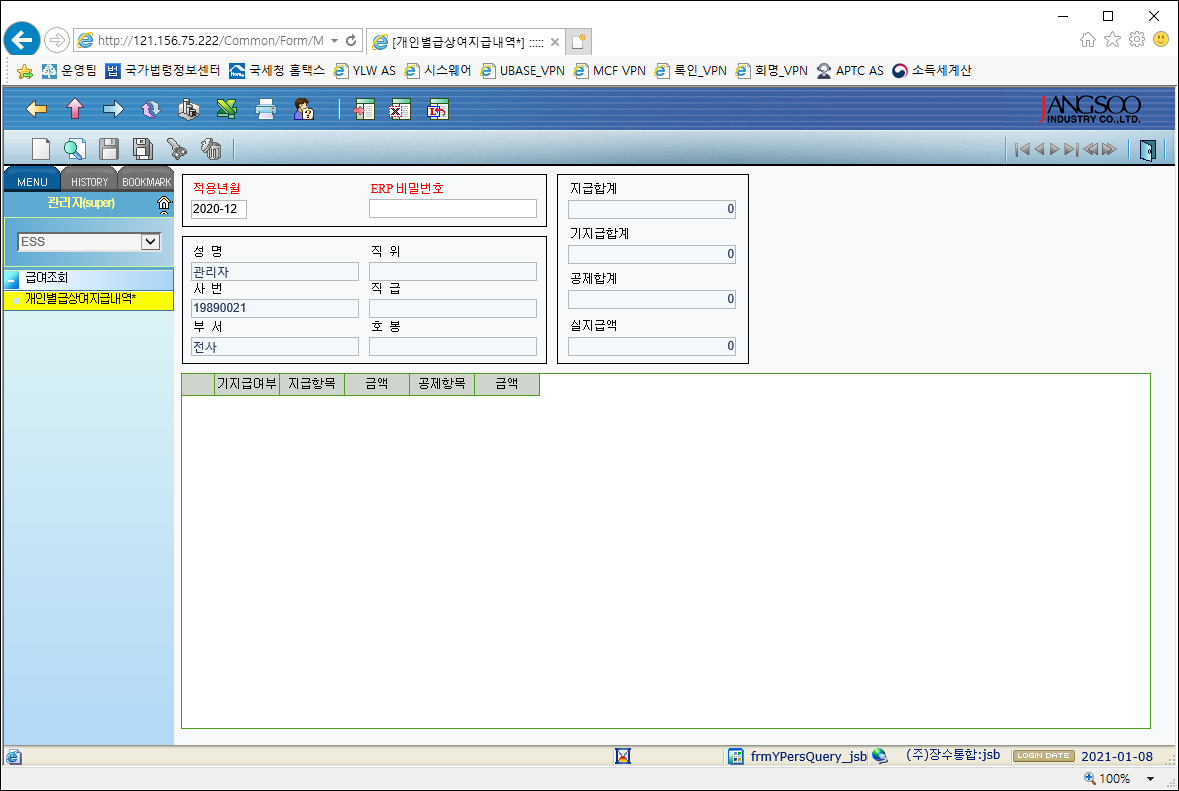This screenshot has width=1179, height=791.
Task: Click the 지급합계 total field
Action: pyautogui.click(x=652, y=210)
